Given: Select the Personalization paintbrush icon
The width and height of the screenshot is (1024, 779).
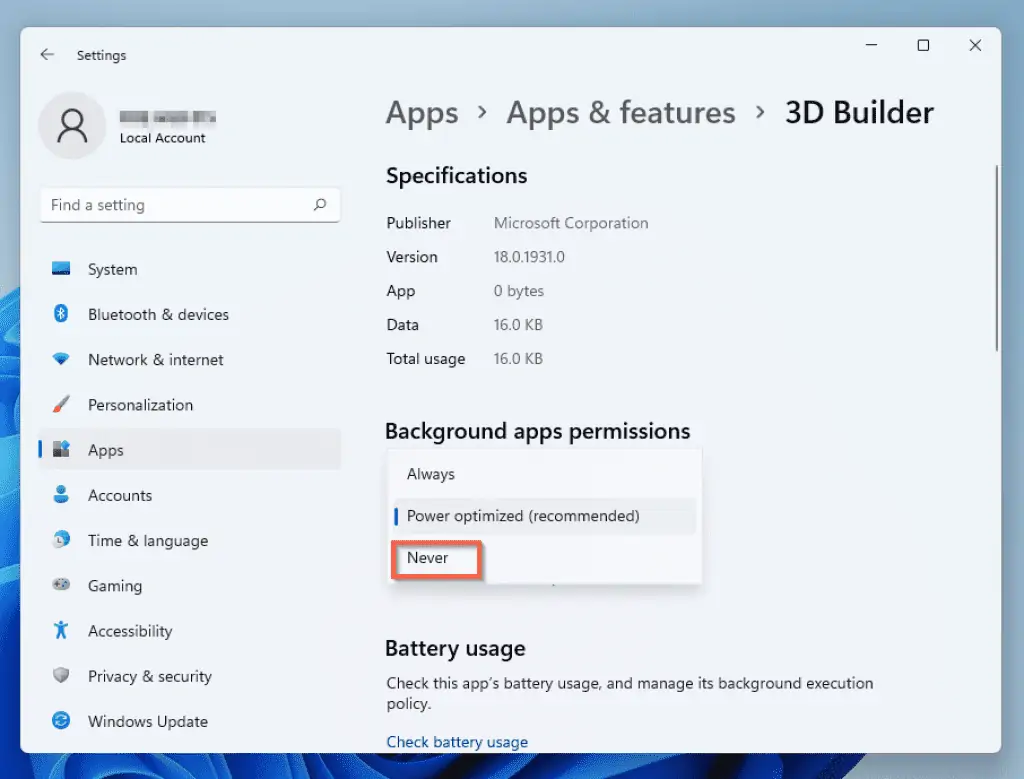Looking at the screenshot, I should click(61, 405).
